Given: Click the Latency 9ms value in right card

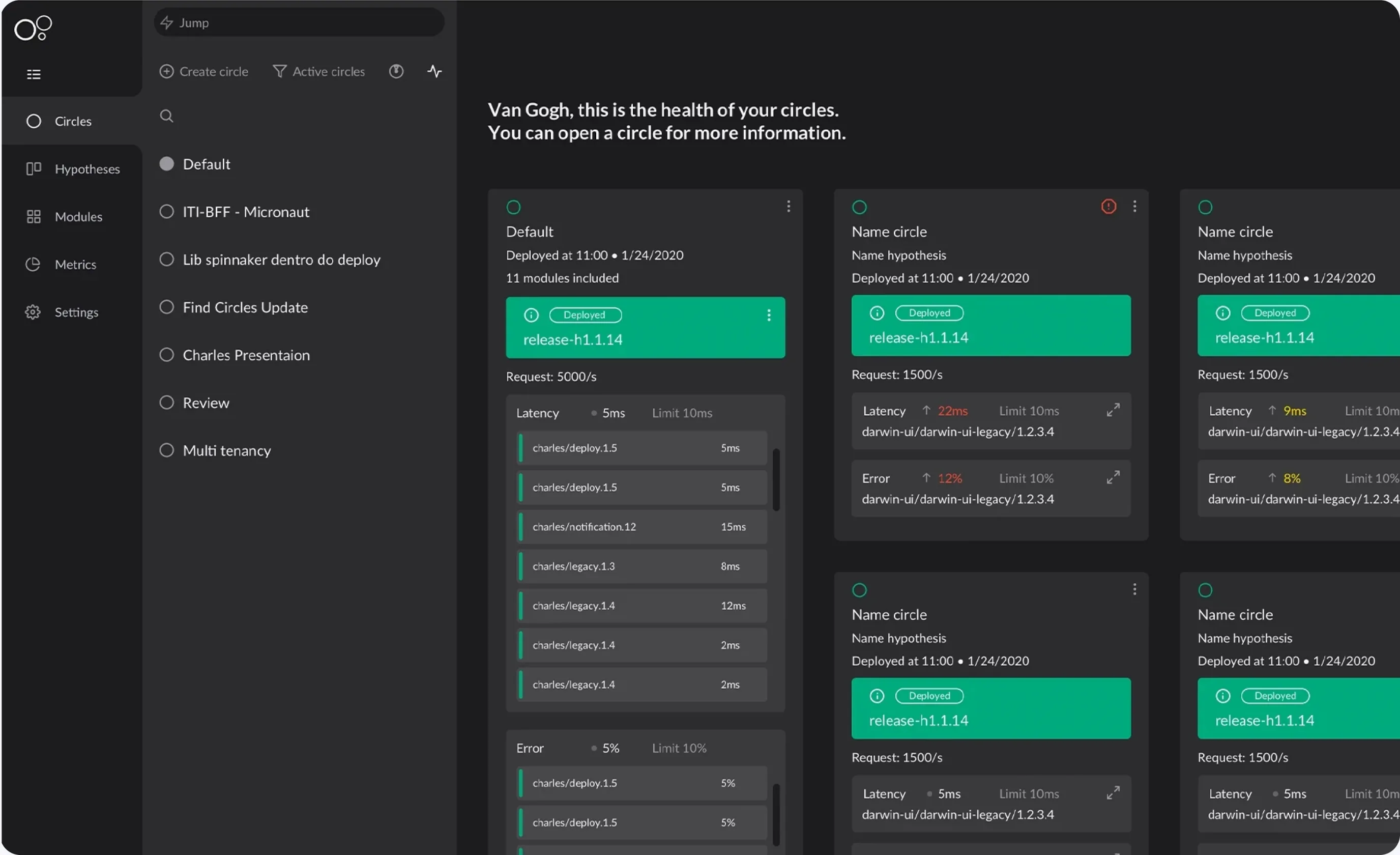Looking at the screenshot, I should click(x=1295, y=410).
